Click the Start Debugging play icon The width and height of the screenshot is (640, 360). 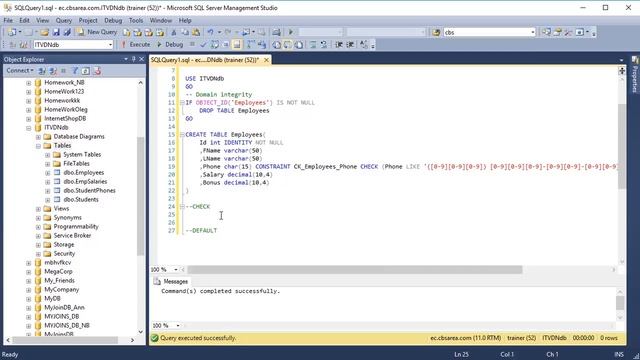pyautogui.click(x=291, y=32)
